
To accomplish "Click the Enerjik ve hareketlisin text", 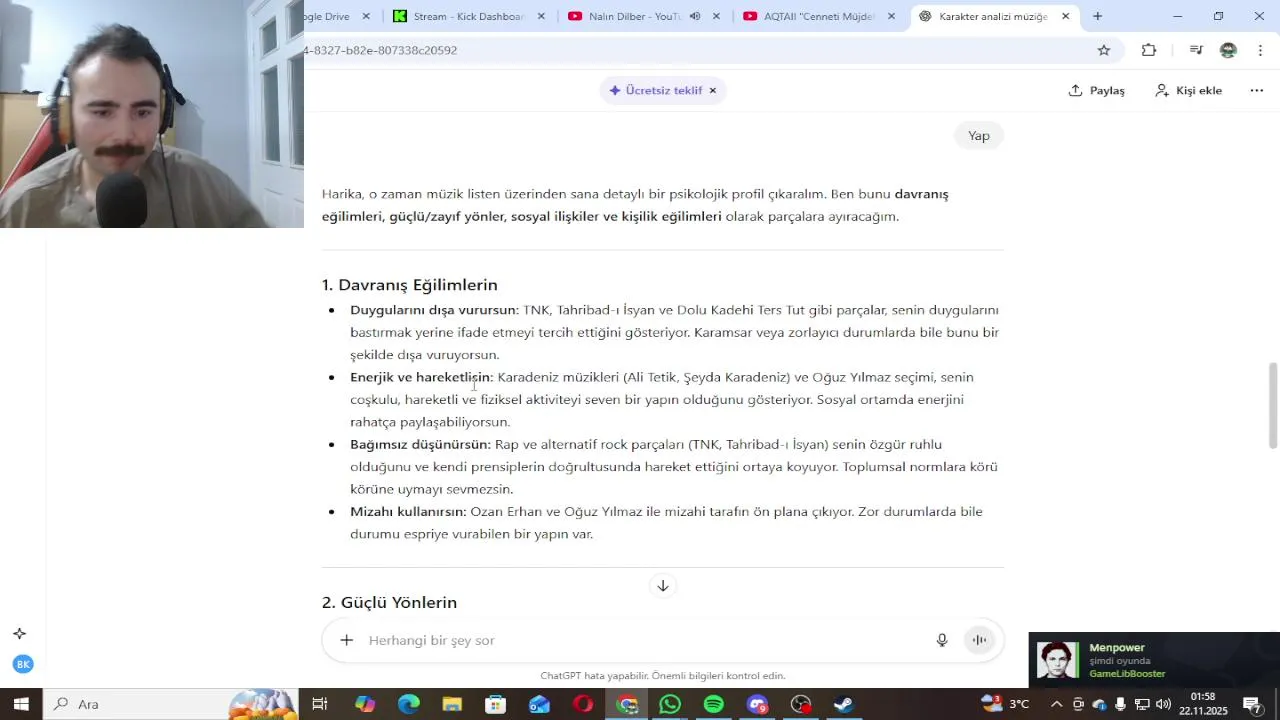I will (x=421, y=377).
